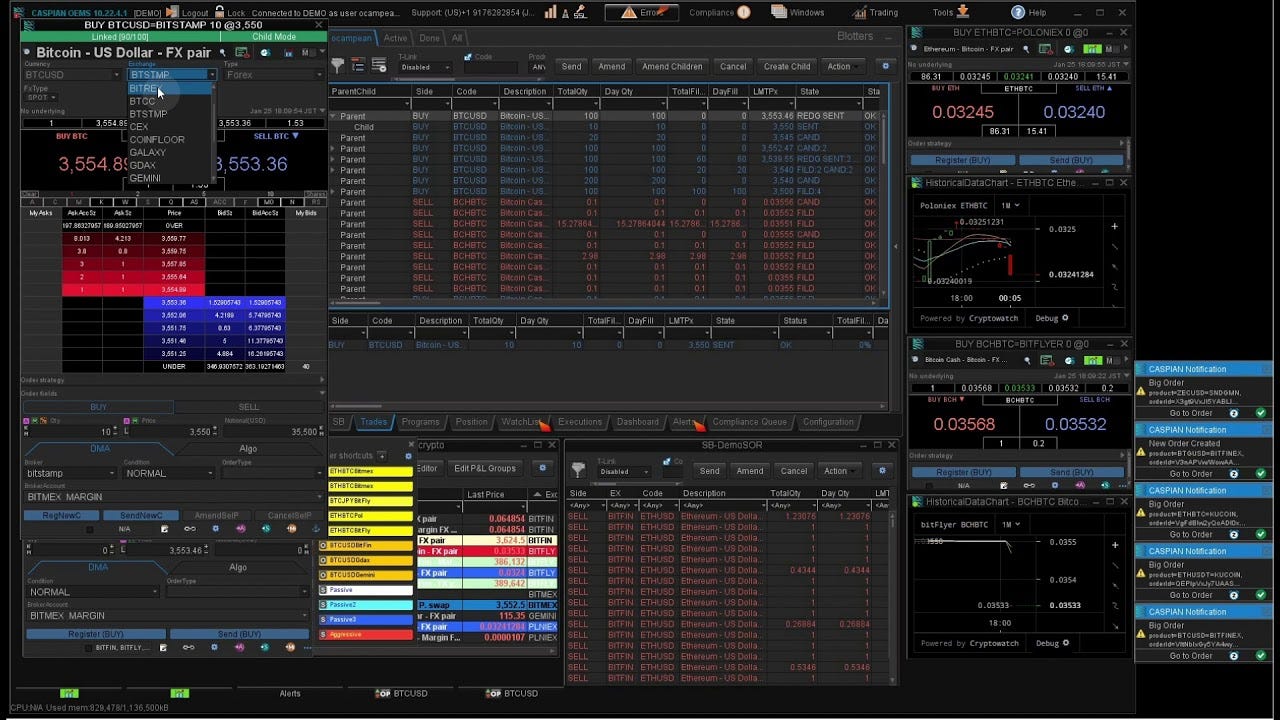
Task: Open the Trading icon on the top bar
Action: 858,12
